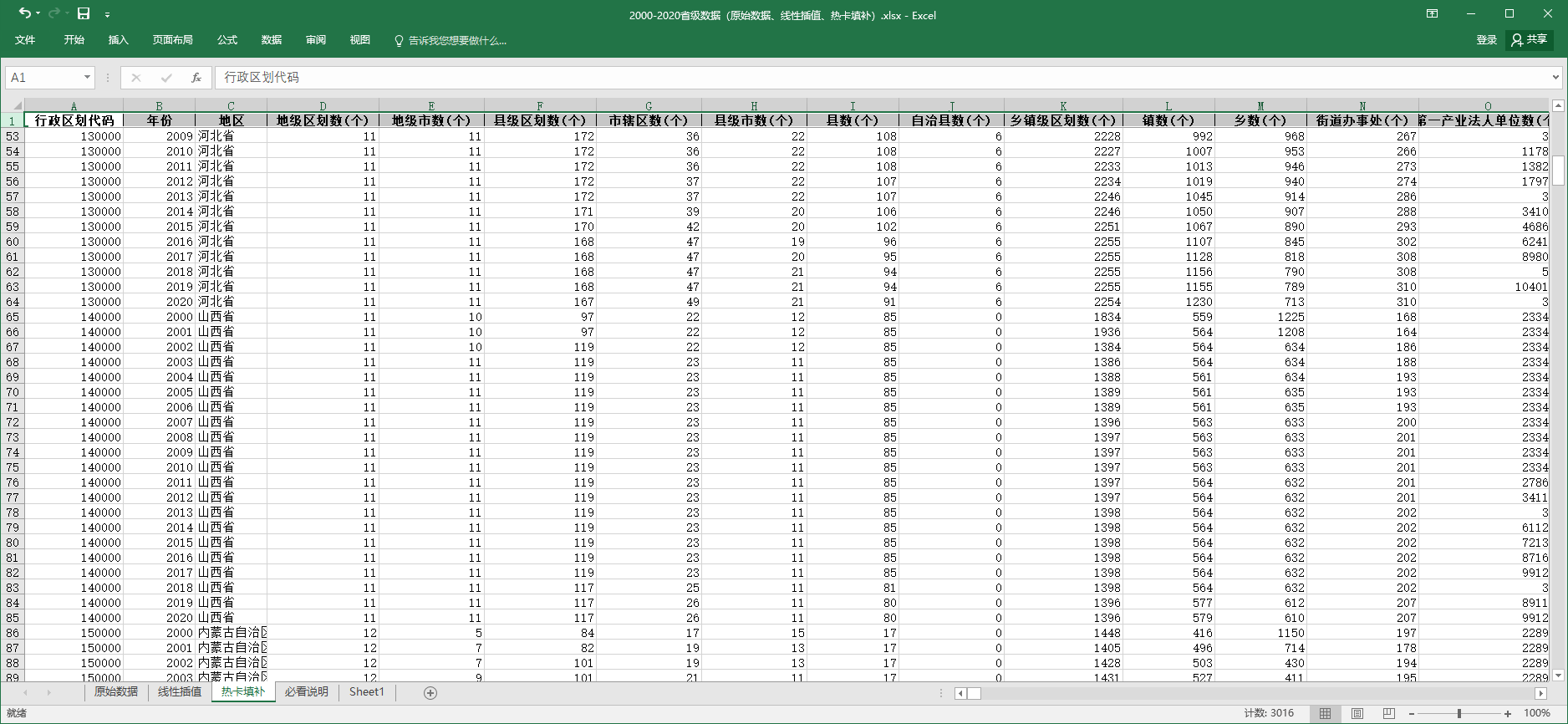Click 登录 to sign in

[x=1486, y=40]
